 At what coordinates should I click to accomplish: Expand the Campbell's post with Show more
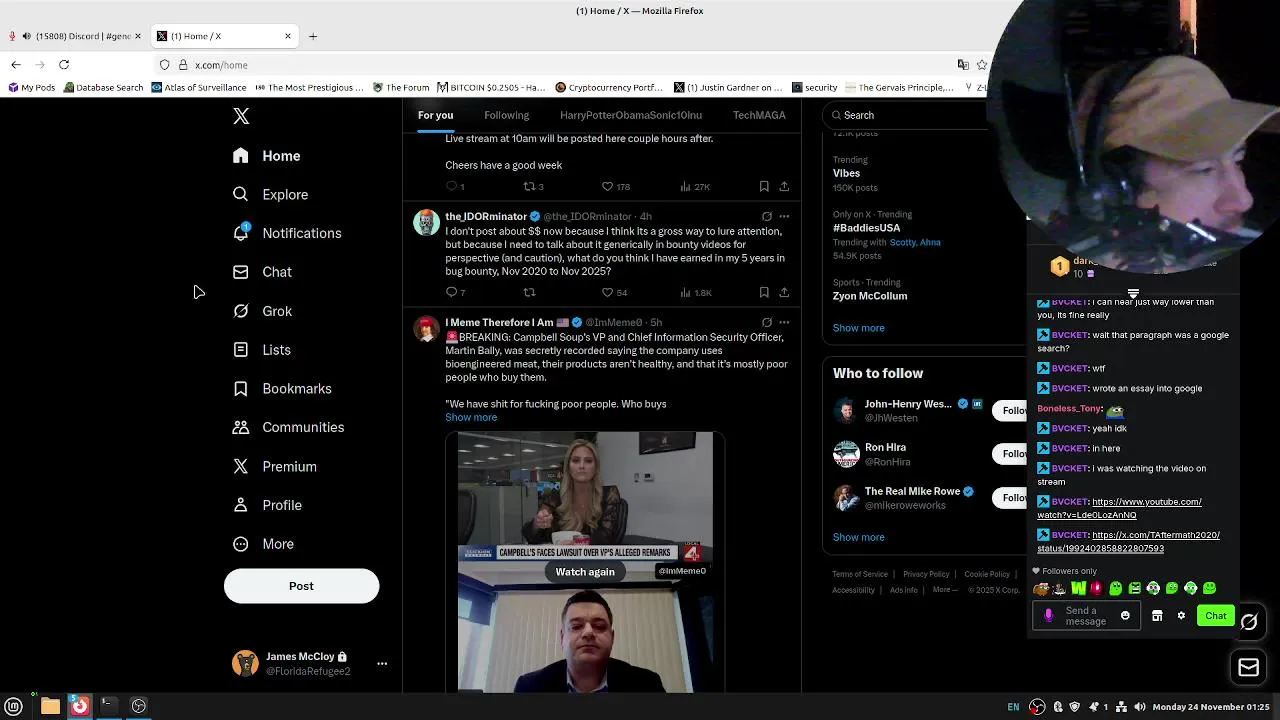click(471, 417)
